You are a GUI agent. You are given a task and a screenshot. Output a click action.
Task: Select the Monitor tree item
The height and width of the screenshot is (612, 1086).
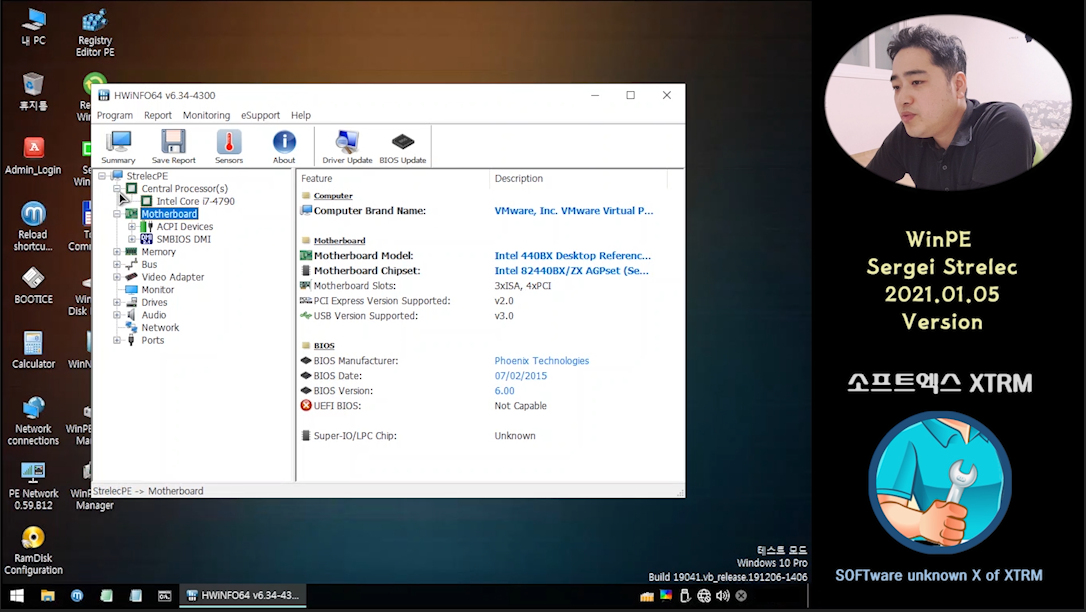(158, 290)
